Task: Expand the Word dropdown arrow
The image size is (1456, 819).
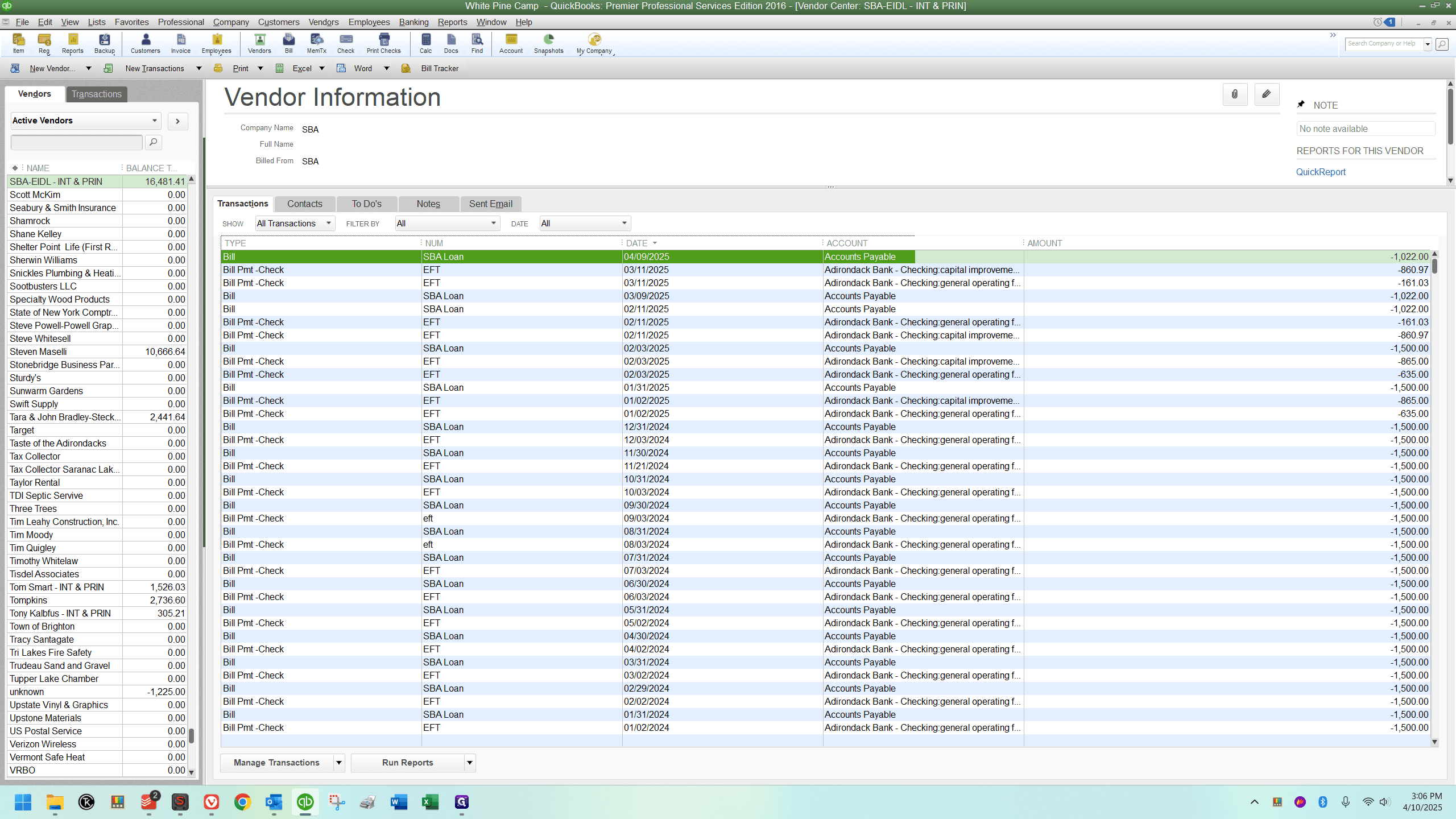Action: click(387, 68)
